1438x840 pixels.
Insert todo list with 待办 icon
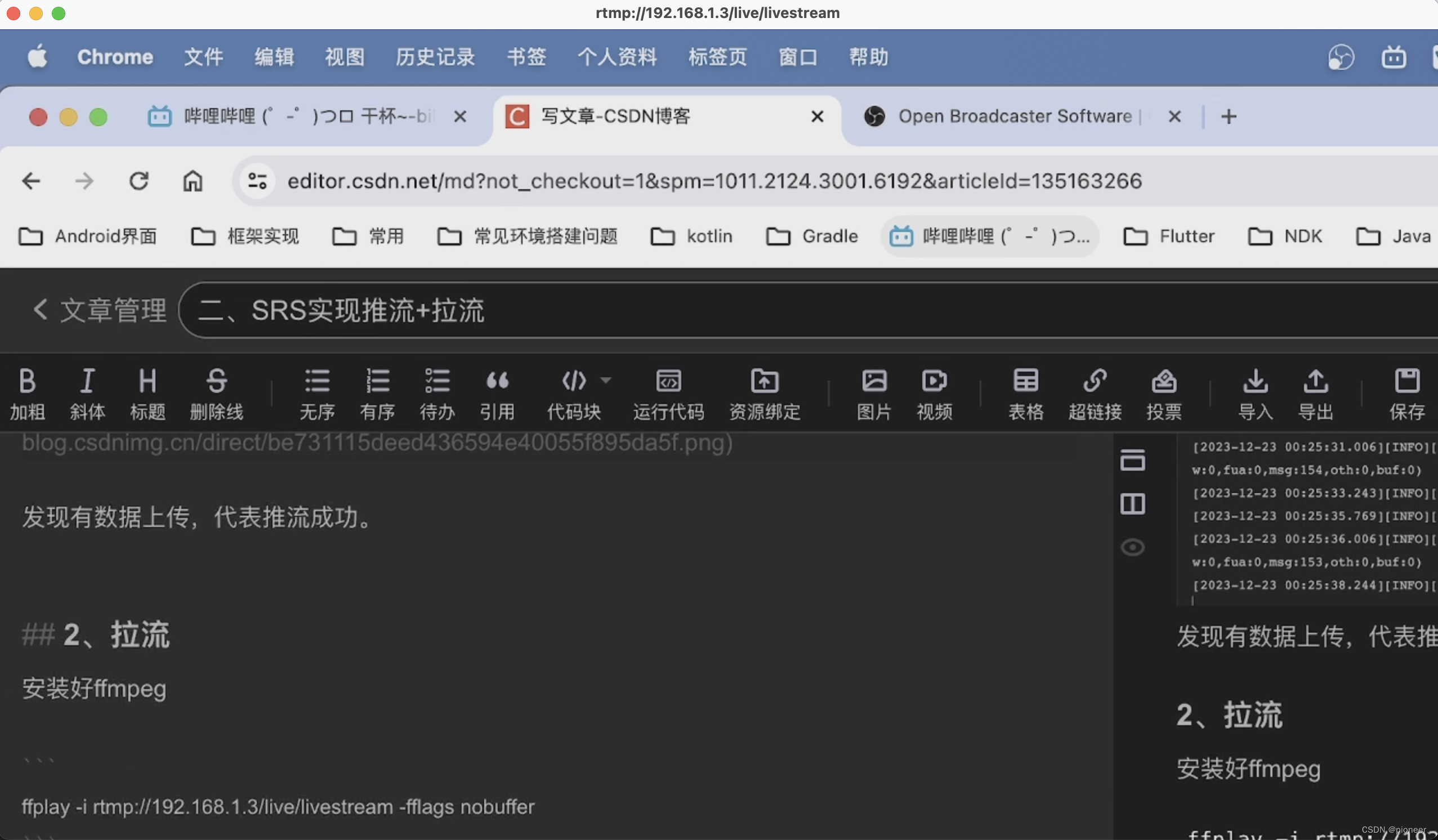click(437, 393)
